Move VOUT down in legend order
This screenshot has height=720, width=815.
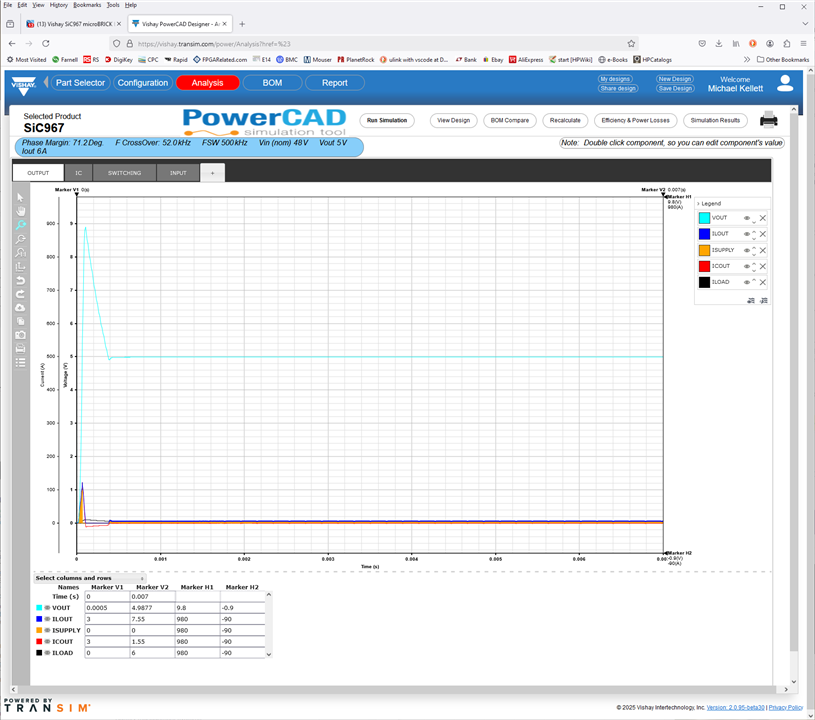point(754,221)
